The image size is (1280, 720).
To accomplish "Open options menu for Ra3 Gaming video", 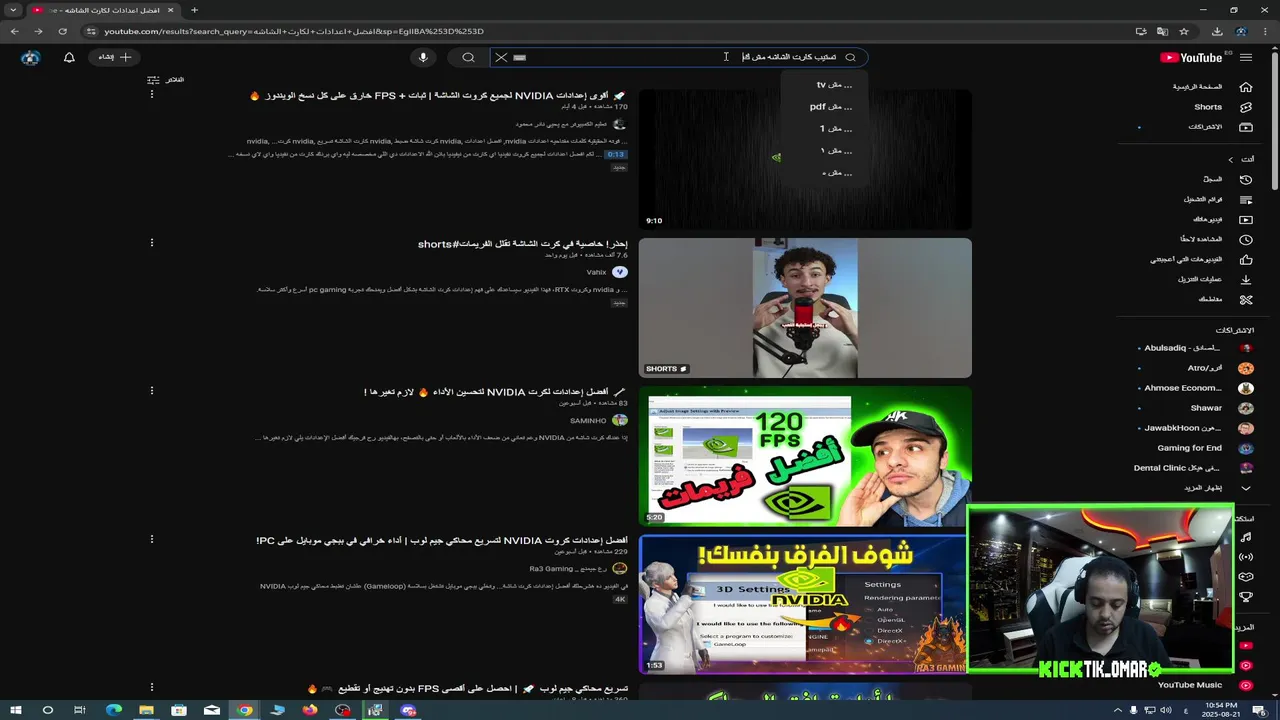I will [152, 538].
